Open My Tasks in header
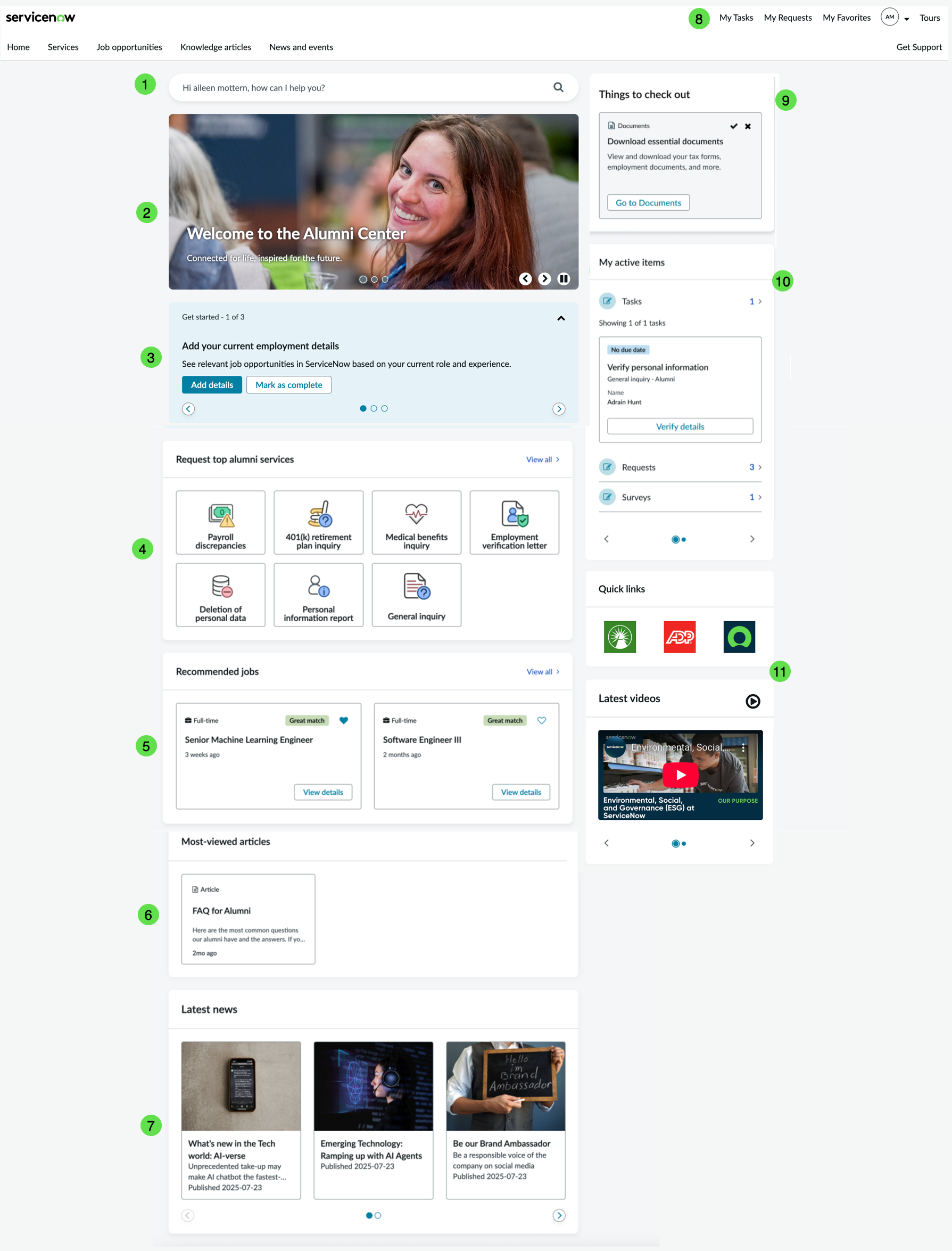952x1251 pixels. [735, 18]
